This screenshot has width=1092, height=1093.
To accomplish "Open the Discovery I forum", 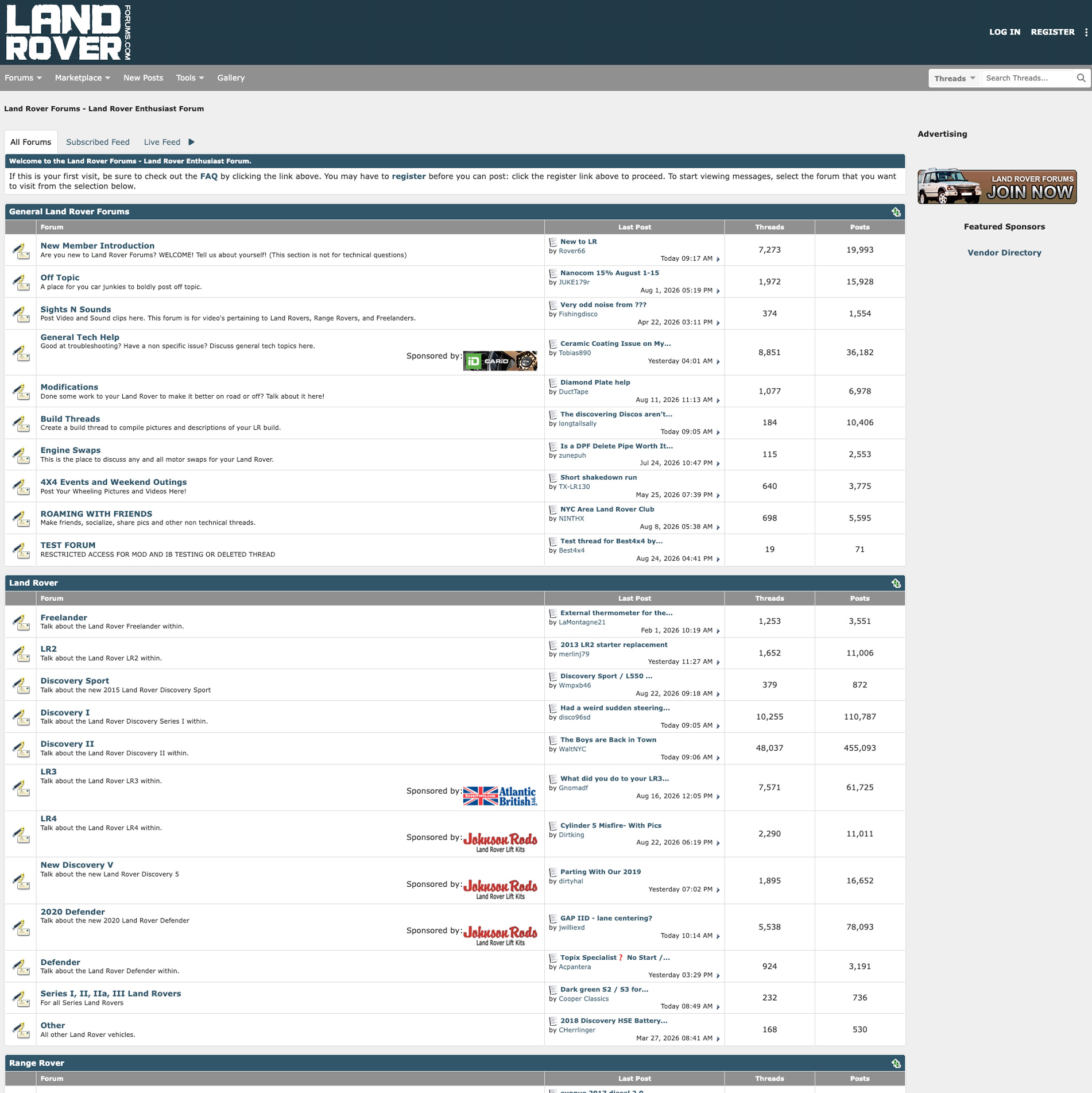I will (x=65, y=713).
